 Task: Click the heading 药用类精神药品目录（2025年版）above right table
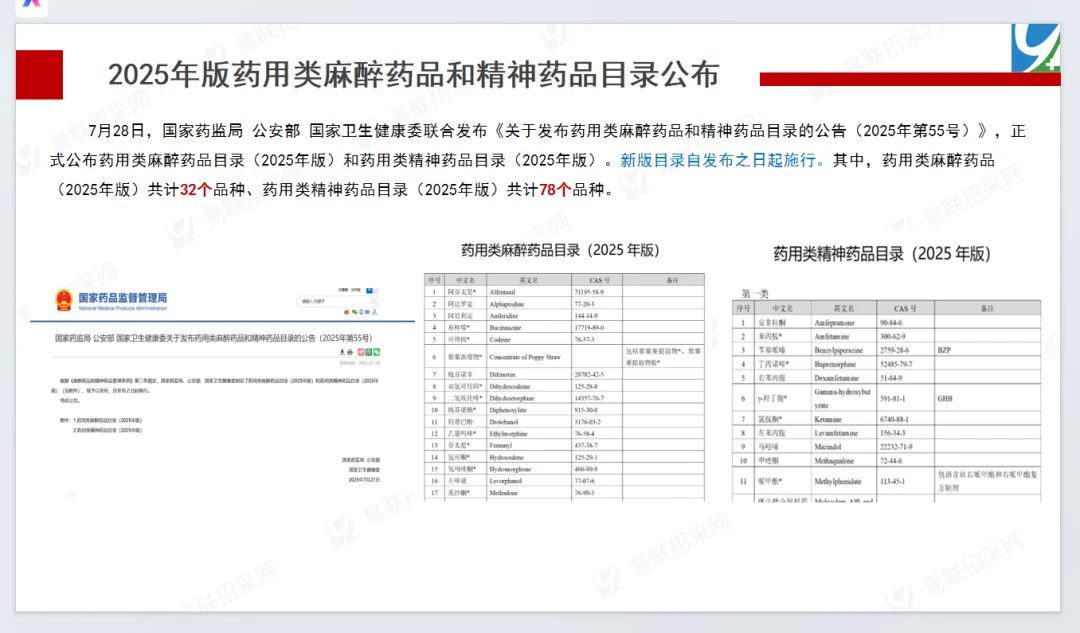[x=882, y=254]
